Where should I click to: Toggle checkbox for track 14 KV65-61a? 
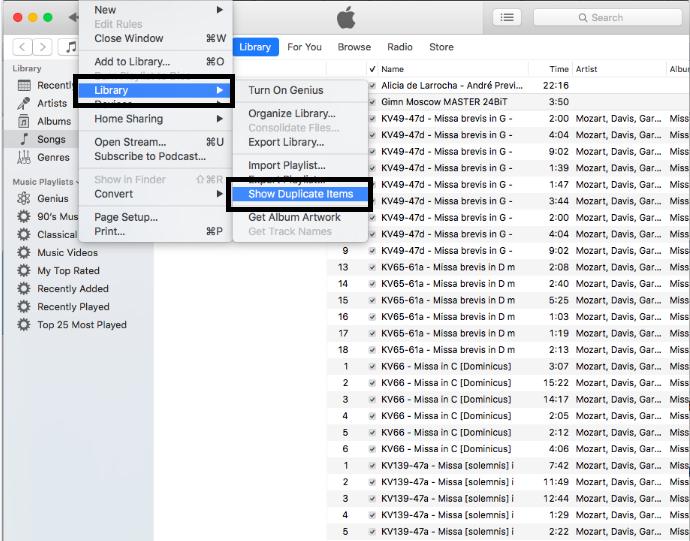(372, 284)
